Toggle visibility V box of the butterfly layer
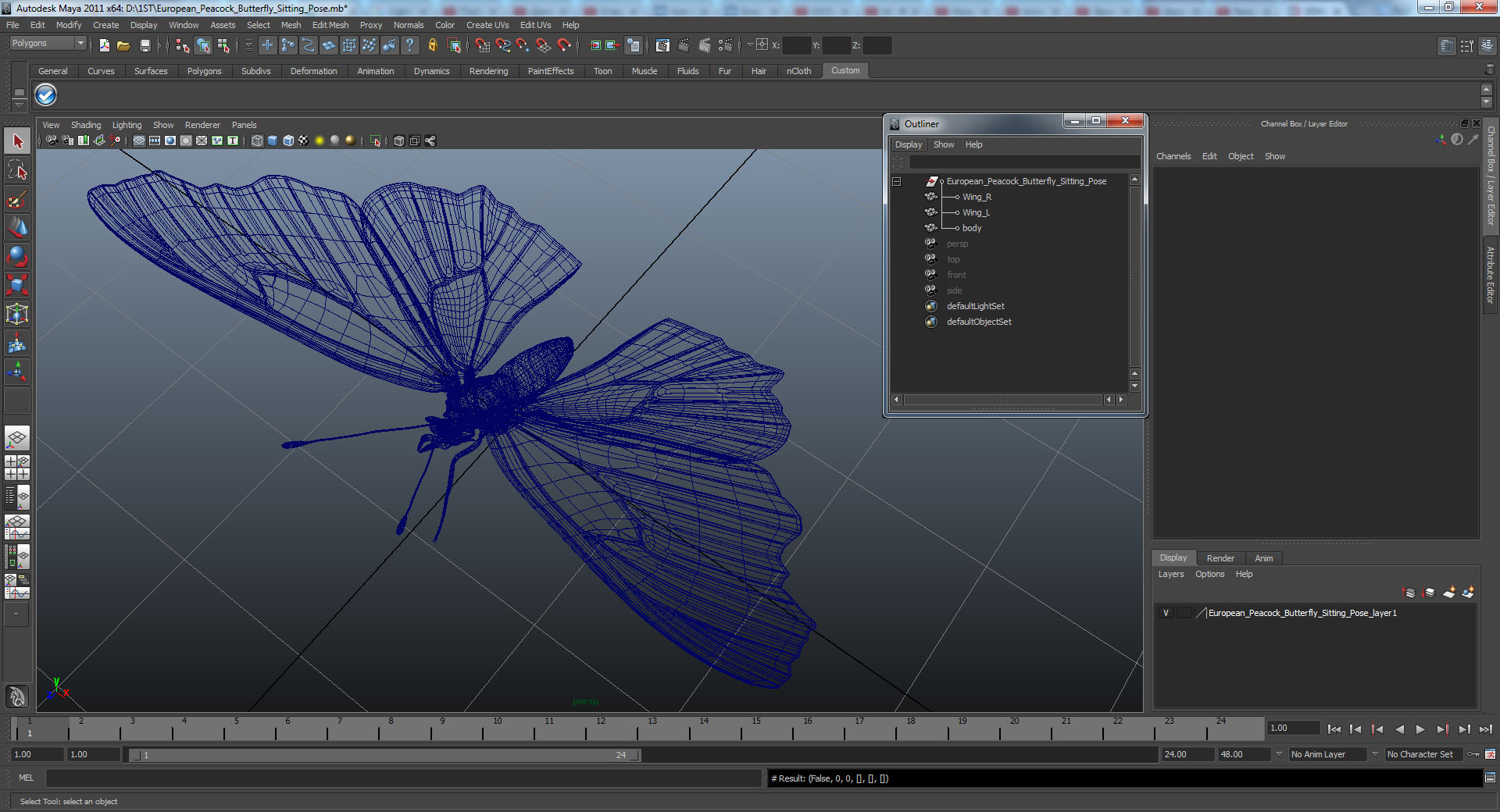This screenshot has width=1500, height=812. point(1166,613)
